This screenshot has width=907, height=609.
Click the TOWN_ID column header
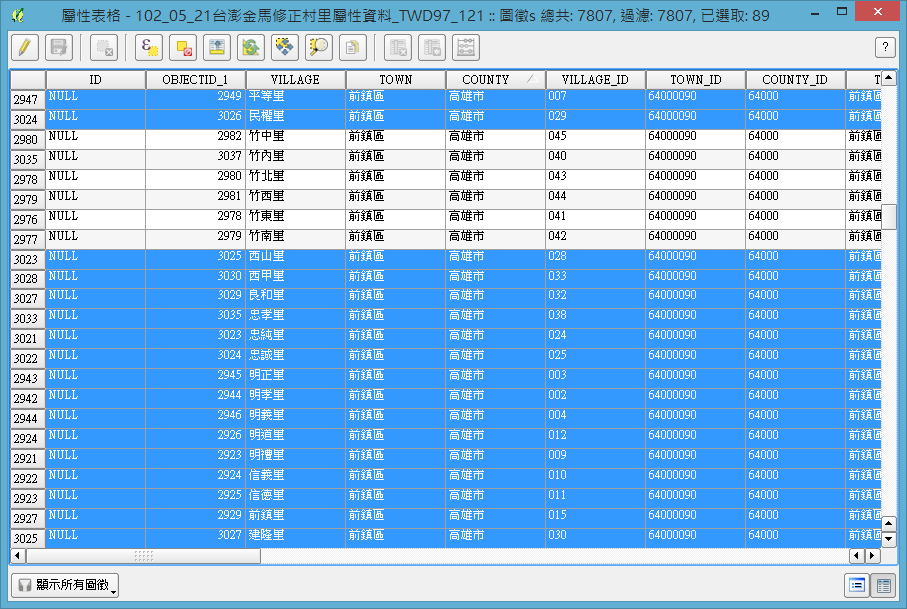tap(695, 80)
